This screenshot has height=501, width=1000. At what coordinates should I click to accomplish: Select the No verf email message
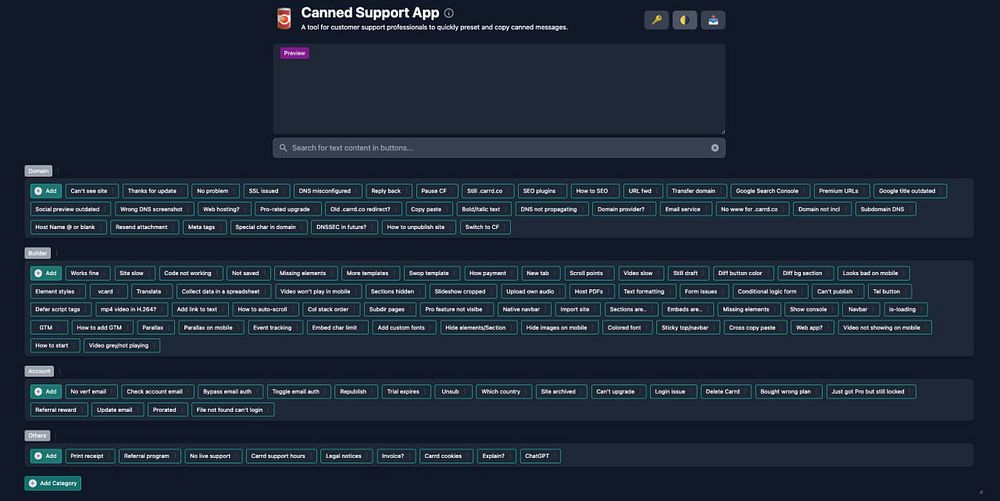(x=91, y=391)
